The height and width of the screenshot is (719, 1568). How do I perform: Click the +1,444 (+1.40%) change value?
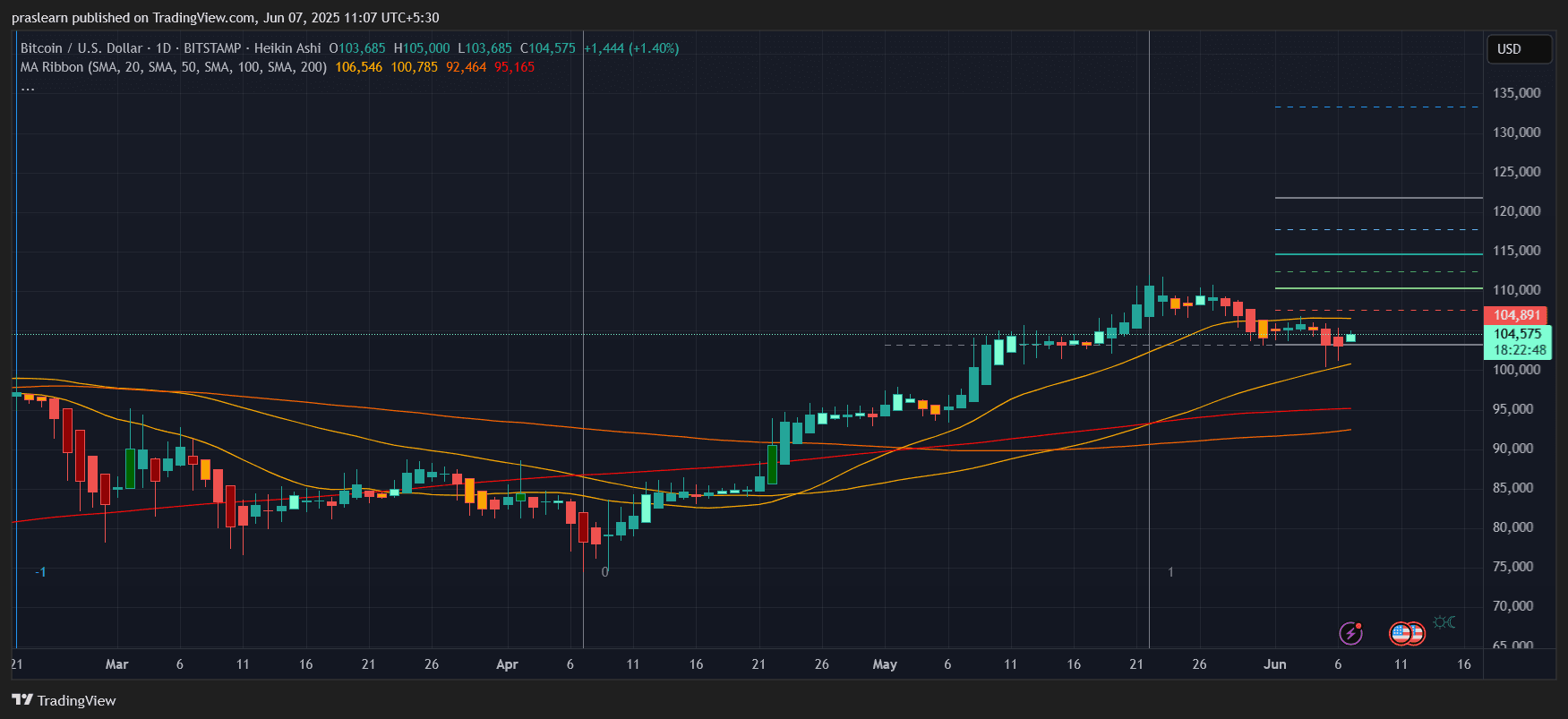click(x=630, y=48)
